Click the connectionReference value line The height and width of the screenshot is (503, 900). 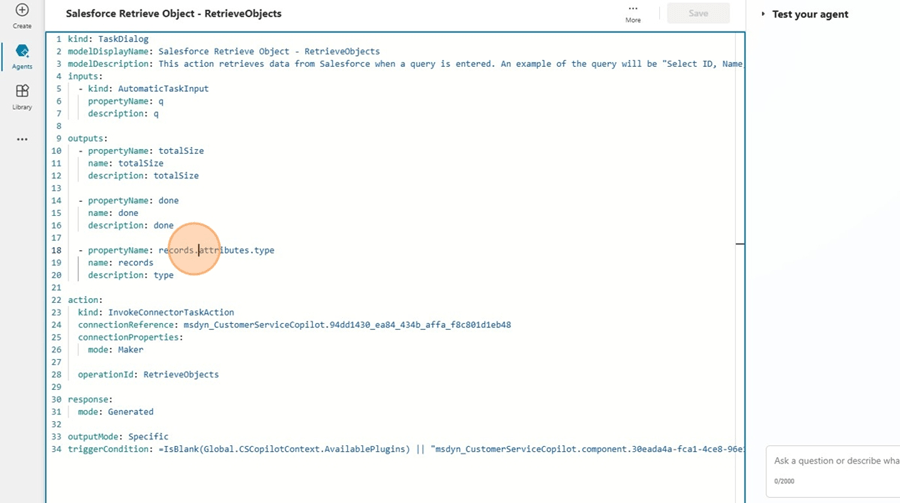click(x=294, y=325)
